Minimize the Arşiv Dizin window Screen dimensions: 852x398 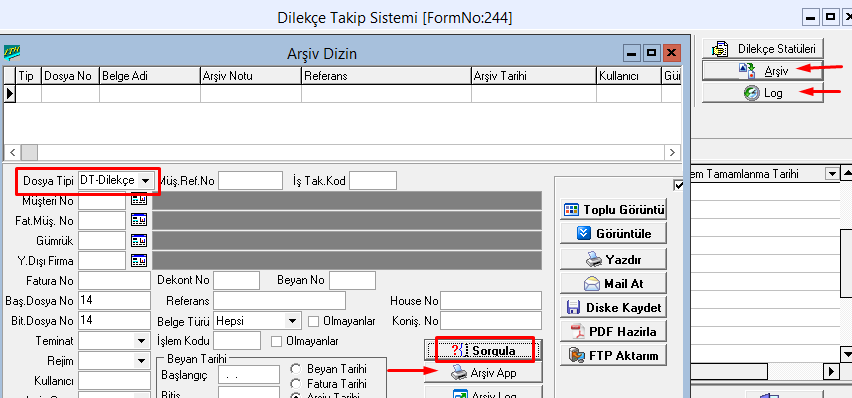click(x=632, y=53)
